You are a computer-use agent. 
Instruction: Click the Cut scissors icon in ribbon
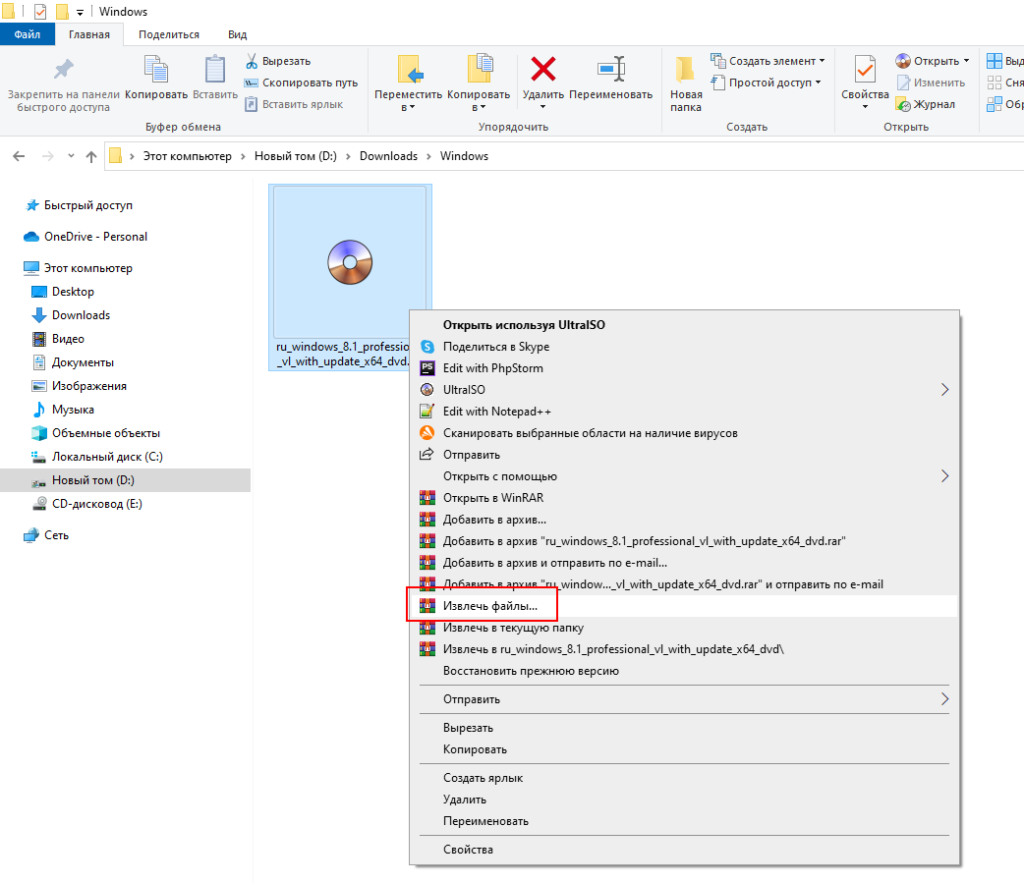tap(252, 61)
